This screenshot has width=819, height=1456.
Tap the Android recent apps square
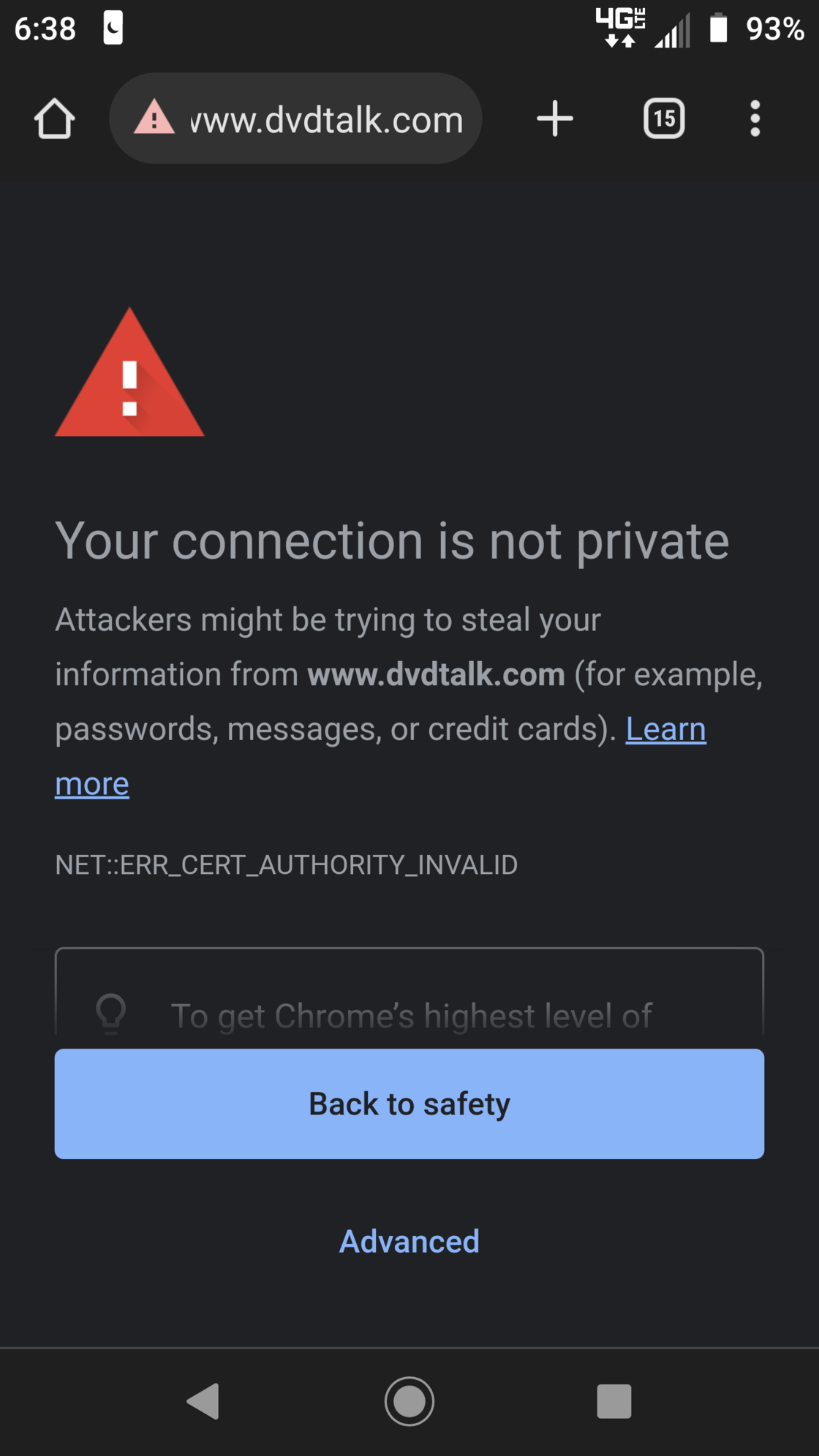(614, 1401)
